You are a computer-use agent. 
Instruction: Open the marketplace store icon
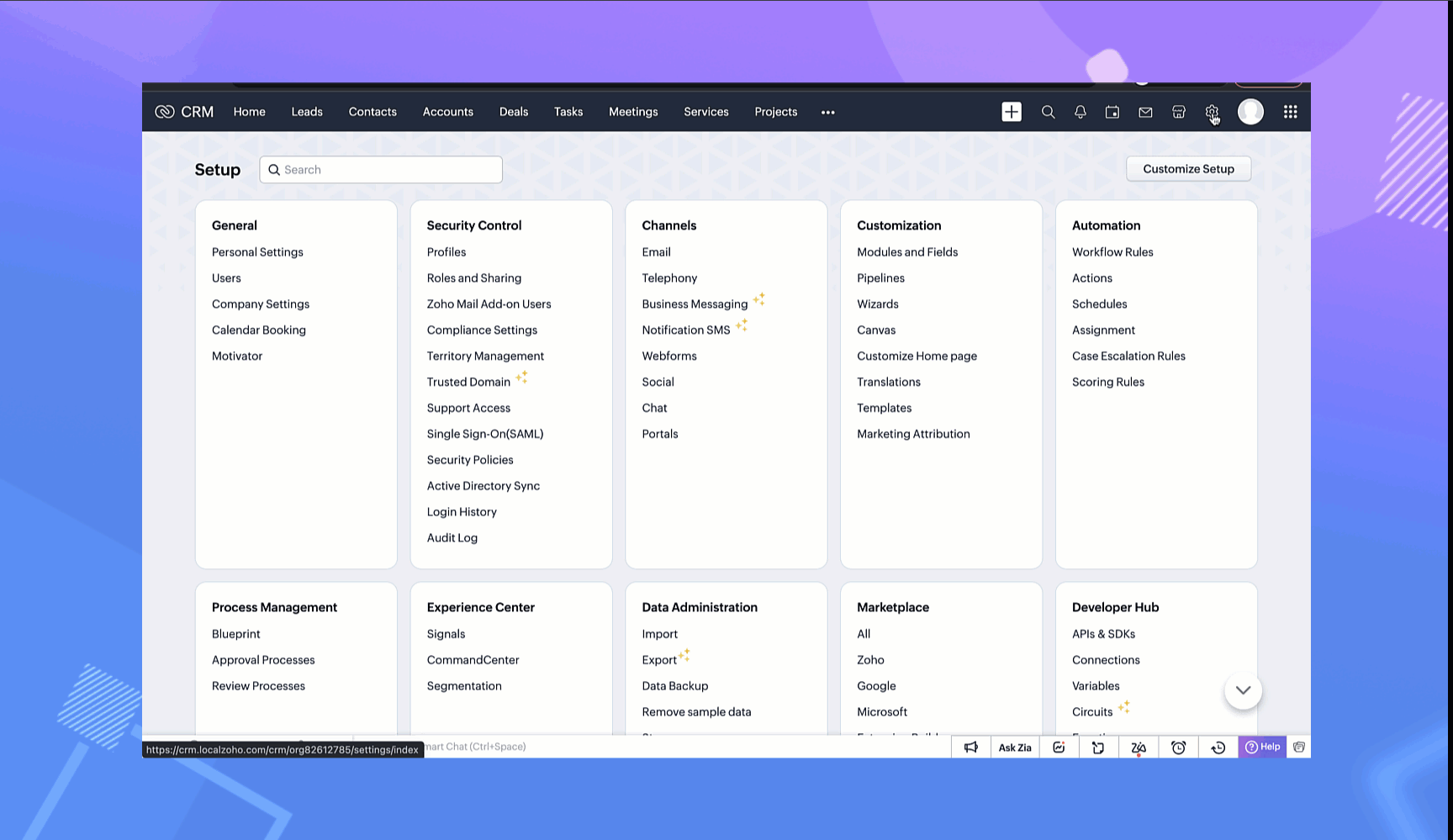(1179, 112)
